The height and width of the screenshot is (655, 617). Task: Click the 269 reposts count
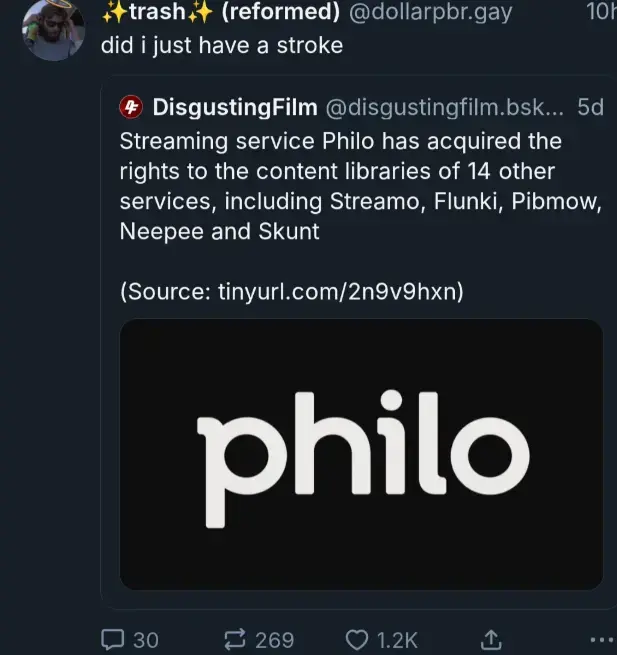point(274,639)
